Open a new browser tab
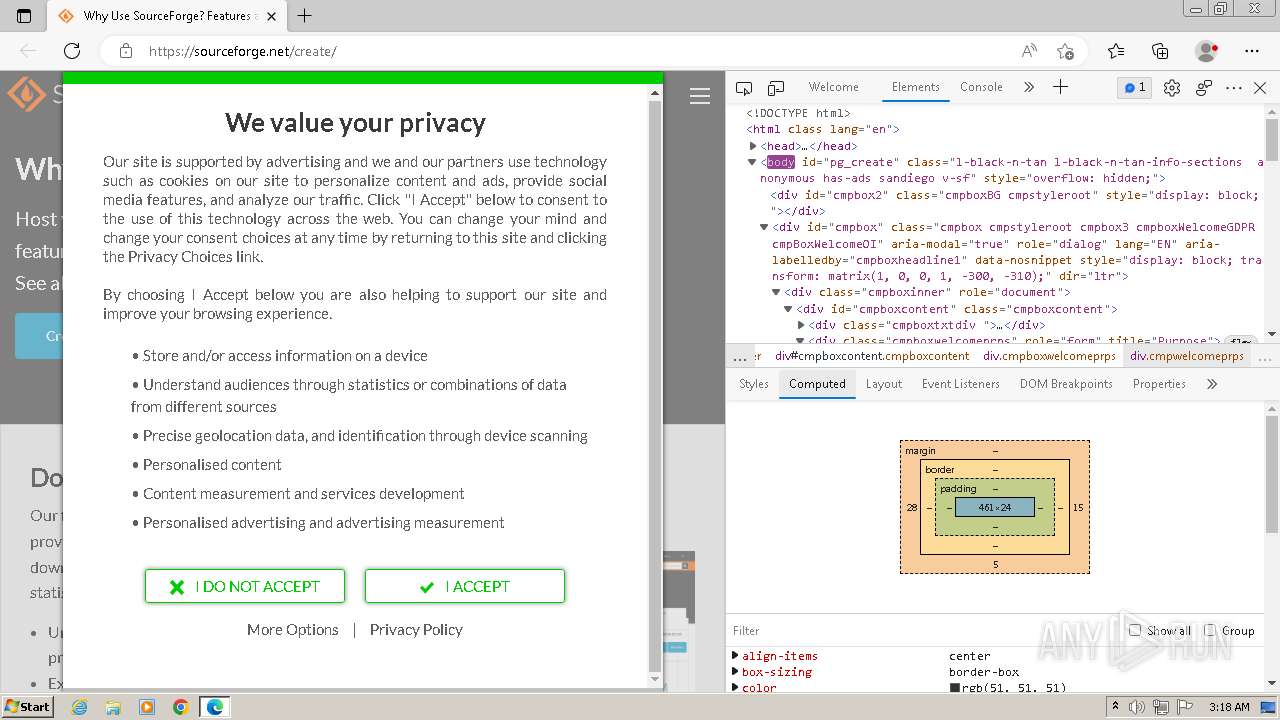 305,16
